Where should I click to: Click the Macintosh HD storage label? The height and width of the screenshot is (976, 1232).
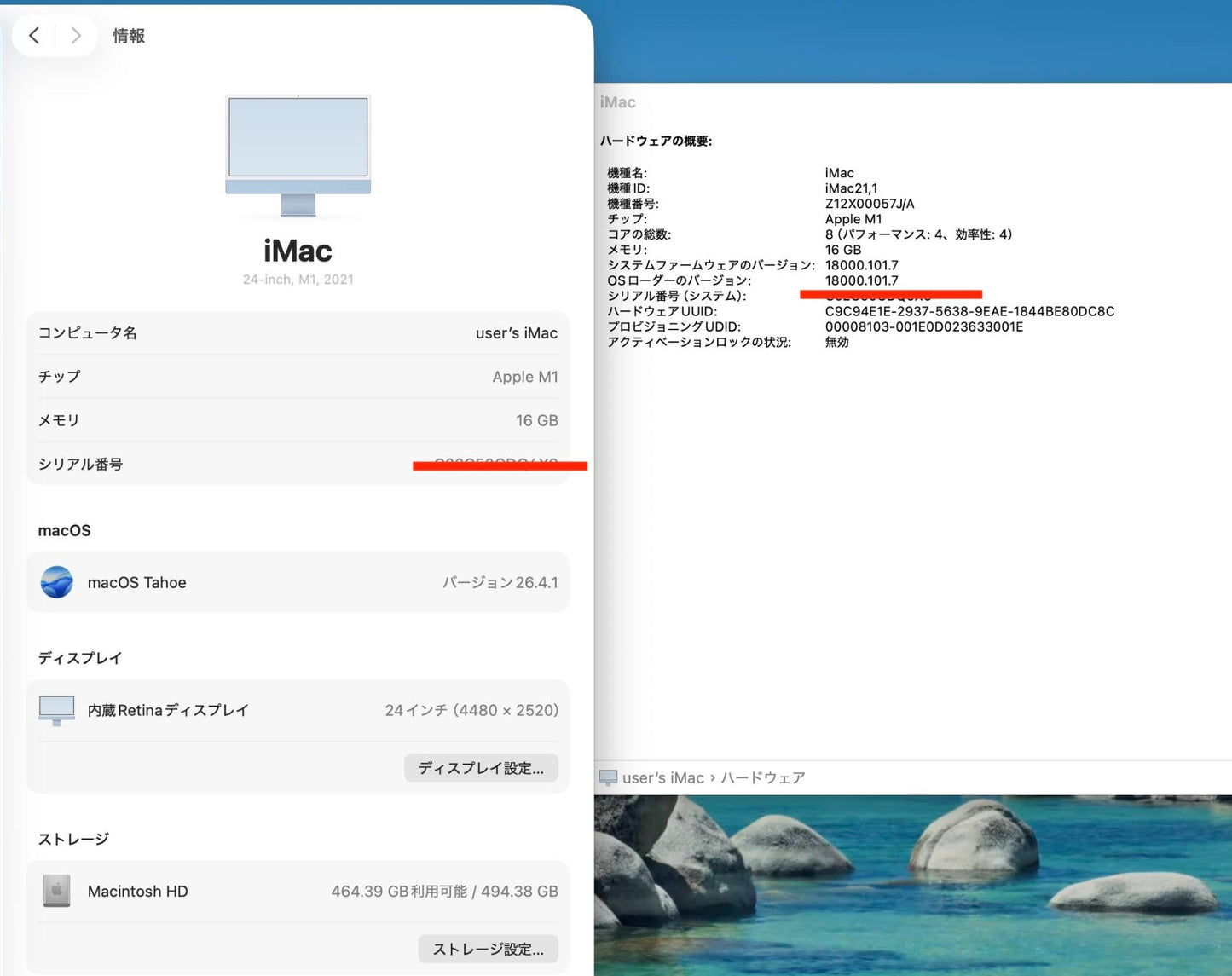[x=137, y=892]
